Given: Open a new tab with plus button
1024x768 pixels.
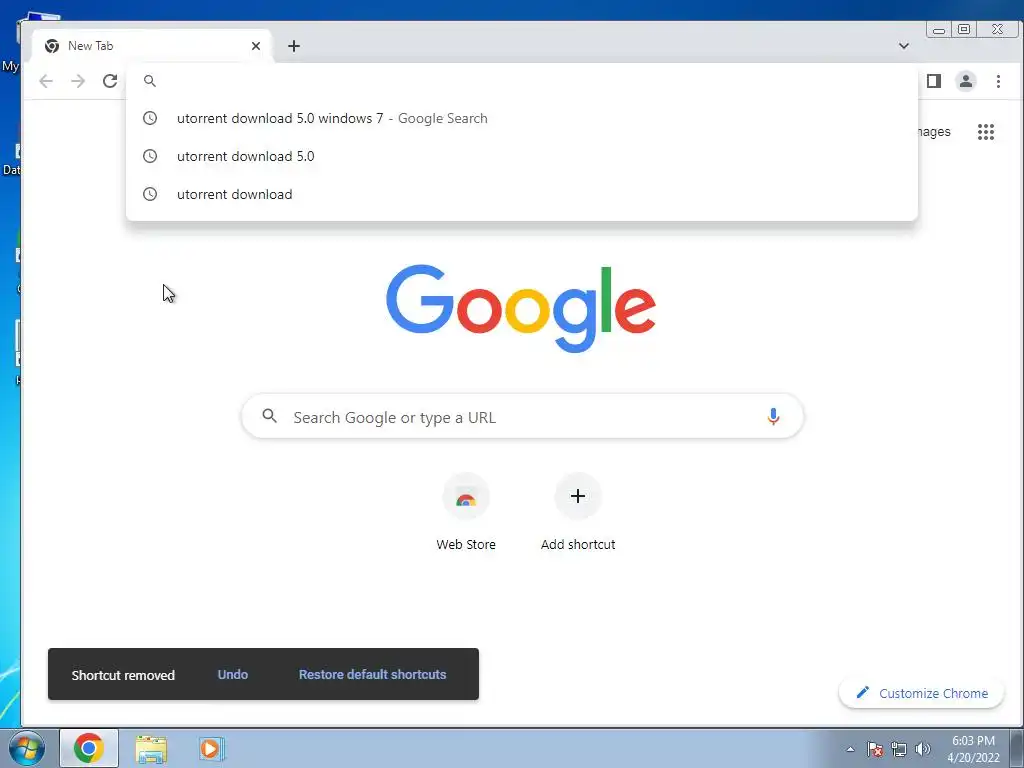Looking at the screenshot, I should point(294,46).
